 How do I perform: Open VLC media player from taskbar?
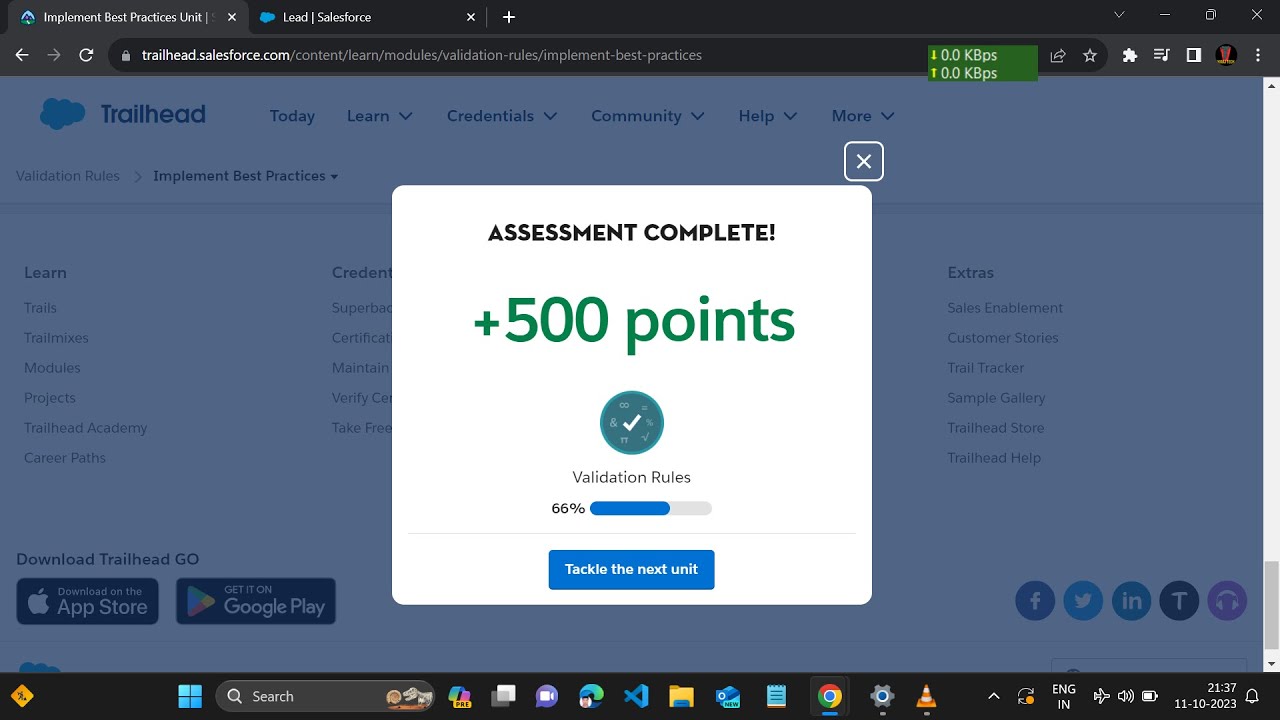pos(926,696)
